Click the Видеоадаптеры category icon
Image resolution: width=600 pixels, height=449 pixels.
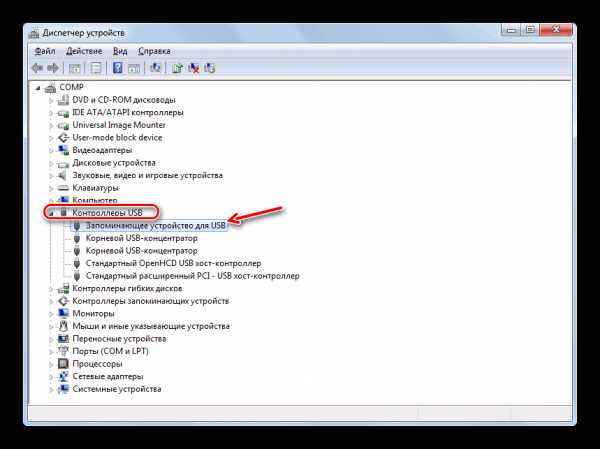(x=63, y=150)
